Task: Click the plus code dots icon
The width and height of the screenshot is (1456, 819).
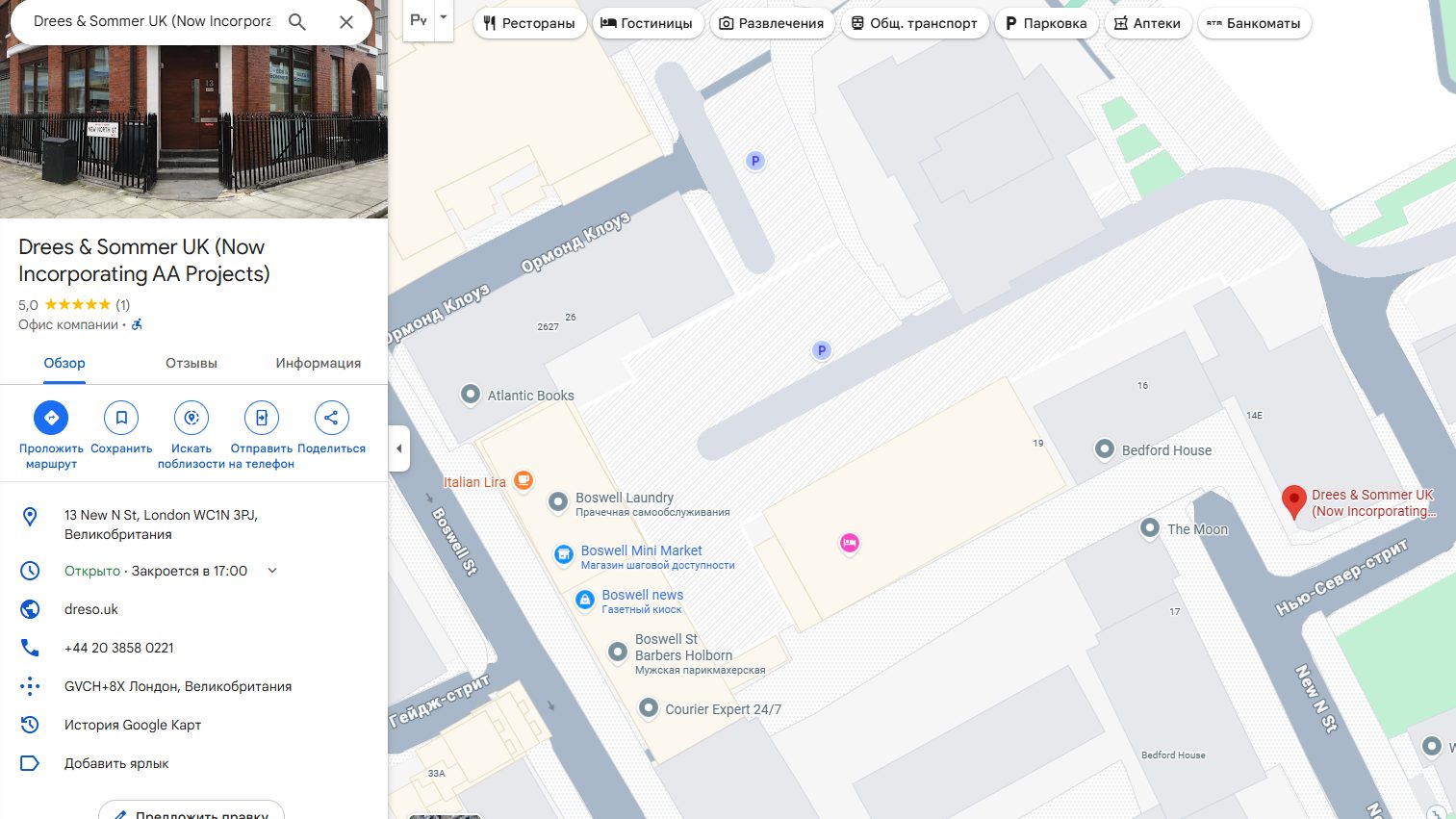Action: [x=30, y=686]
